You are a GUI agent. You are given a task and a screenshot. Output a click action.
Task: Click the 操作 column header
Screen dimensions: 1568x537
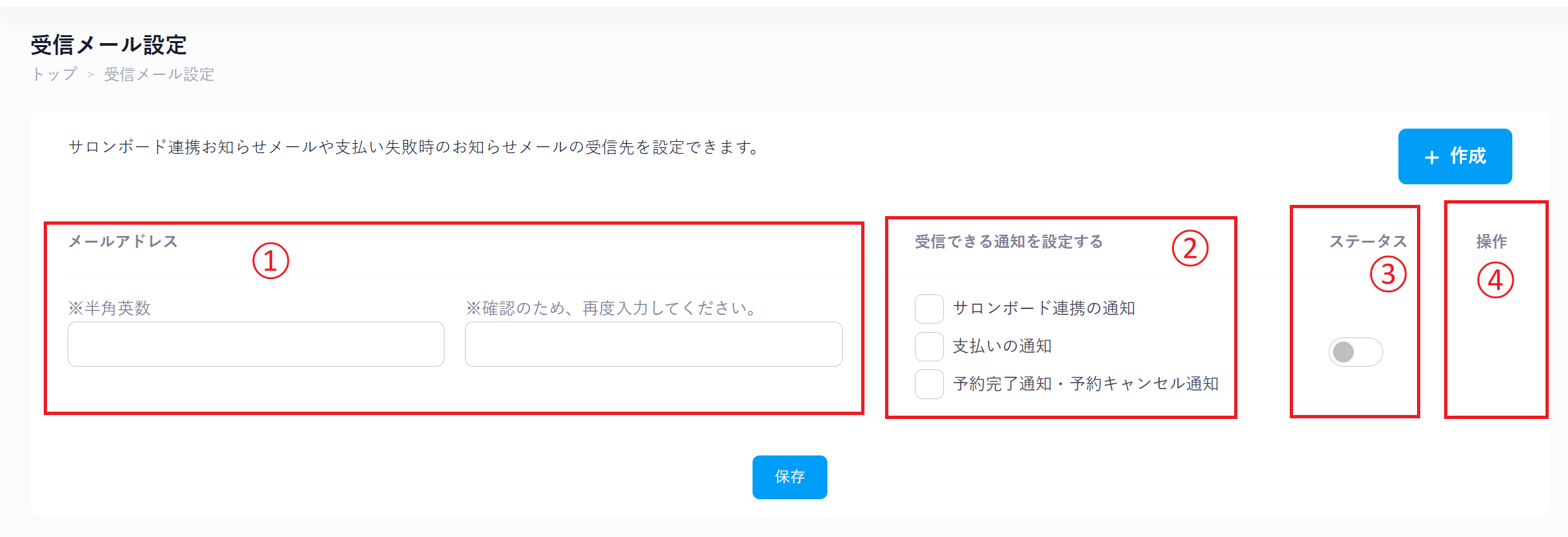[1491, 241]
